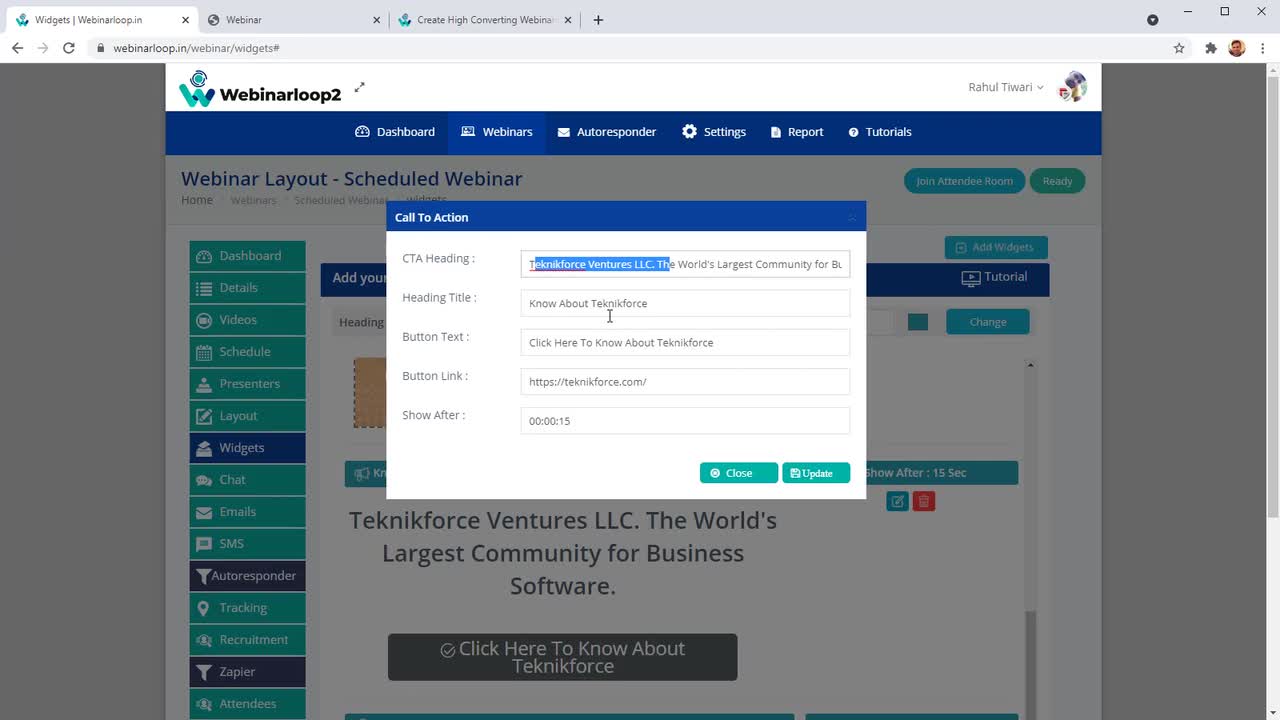
Task: Click the Heading Title input field
Action: 685,303
